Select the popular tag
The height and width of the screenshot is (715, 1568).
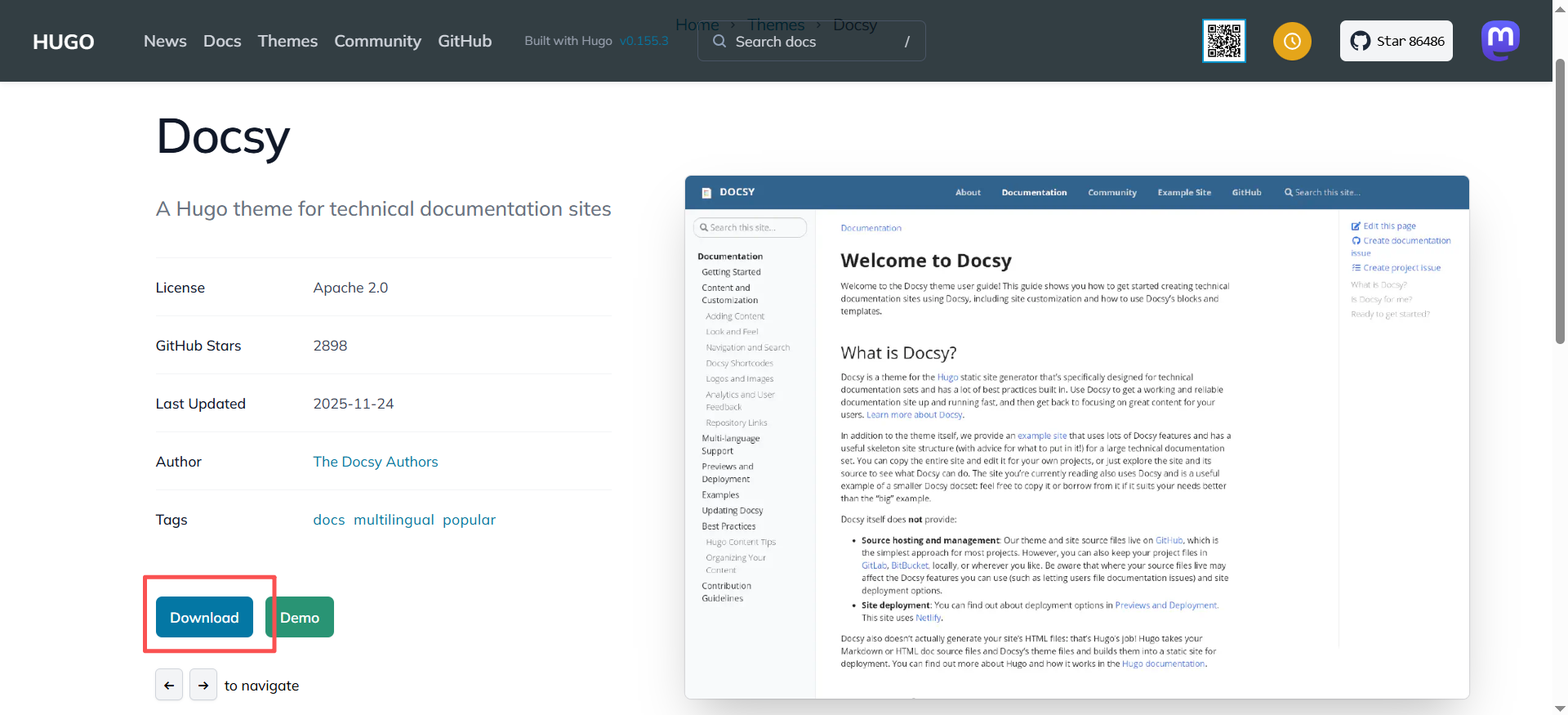pyautogui.click(x=470, y=520)
